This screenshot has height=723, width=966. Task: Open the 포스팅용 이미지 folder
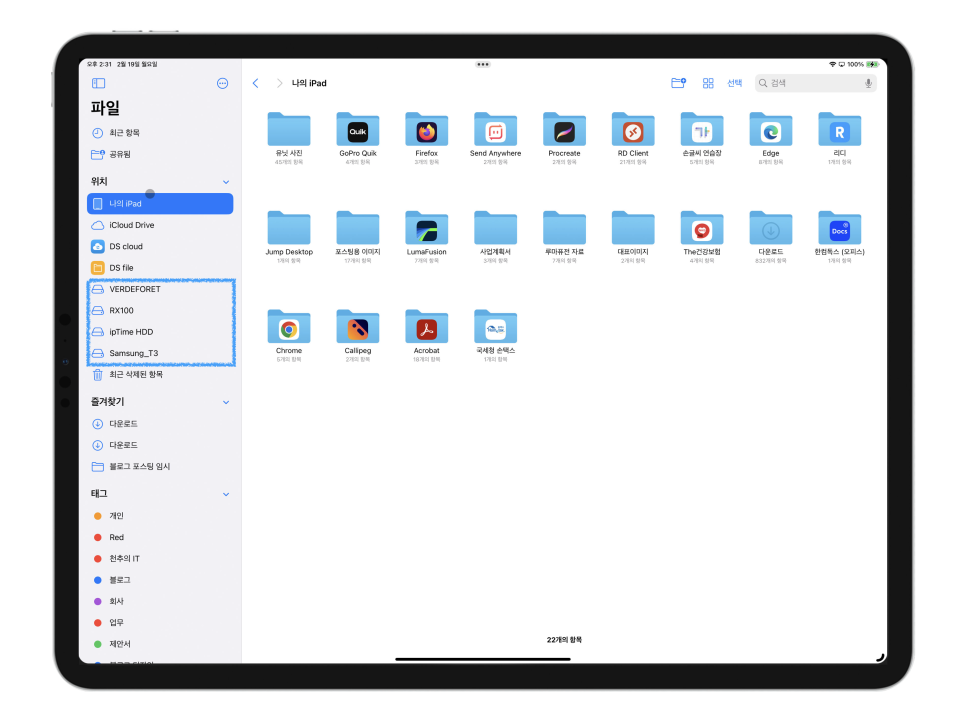tap(358, 237)
